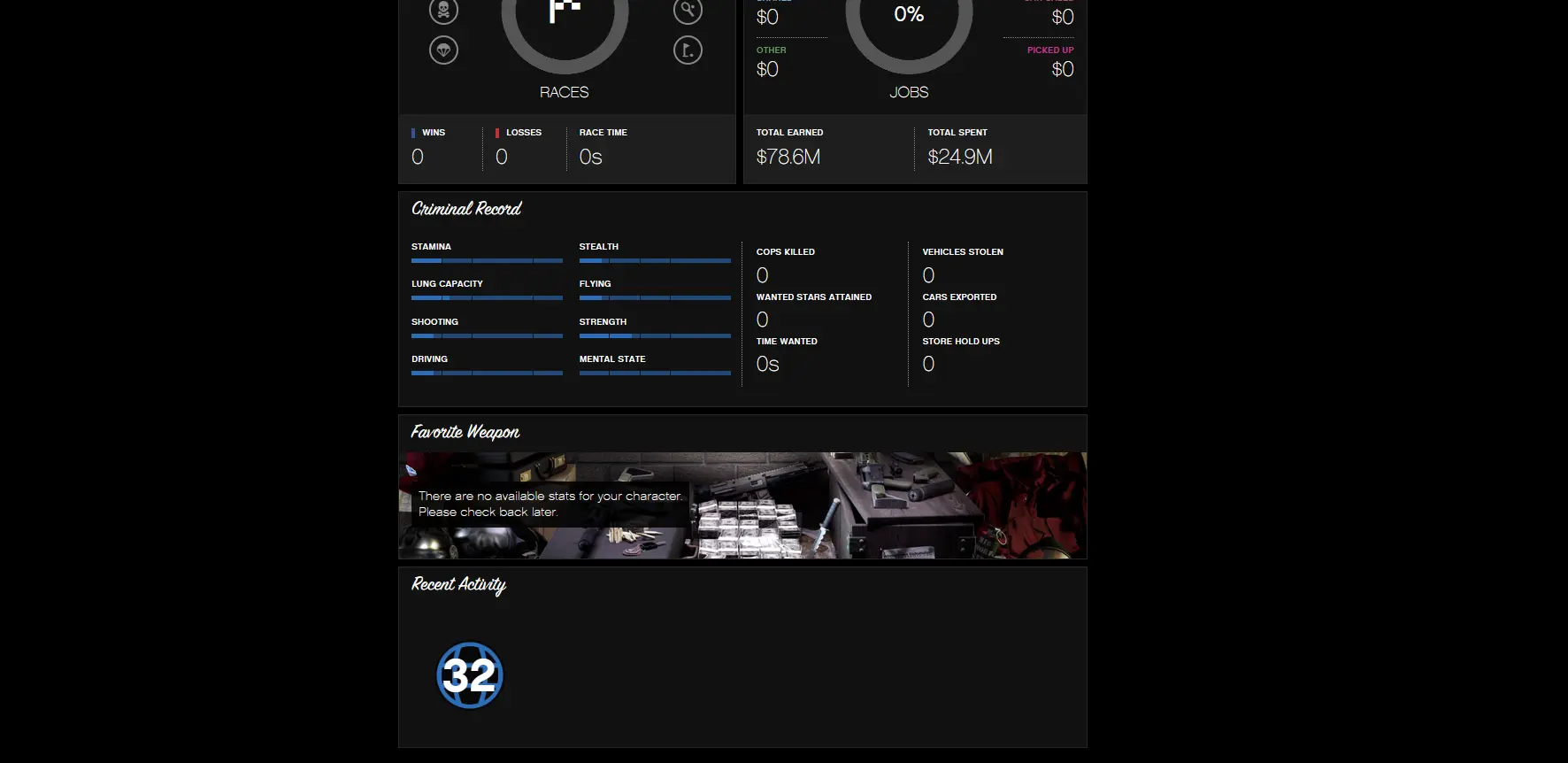1568x763 pixels.
Task: Select the golf flag icon
Action: click(688, 50)
